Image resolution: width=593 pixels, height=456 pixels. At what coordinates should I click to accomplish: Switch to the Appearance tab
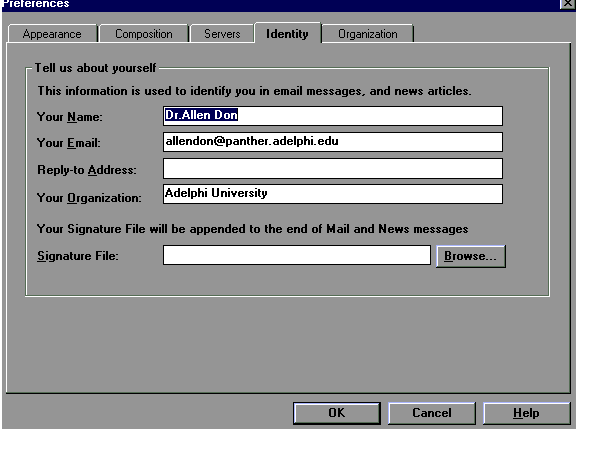[53, 34]
